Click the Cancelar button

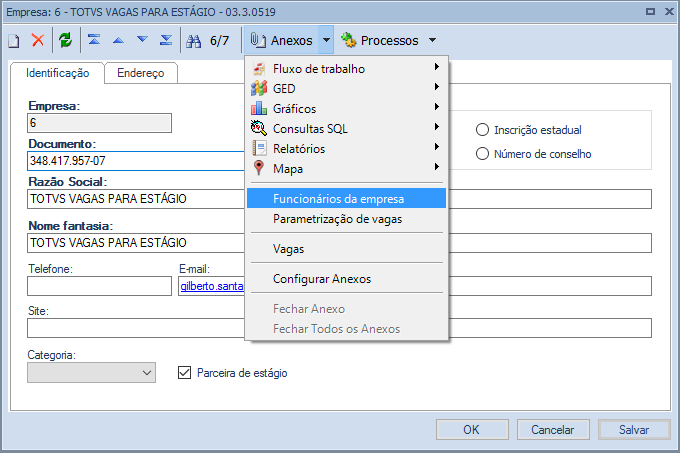pyautogui.click(x=553, y=430)
